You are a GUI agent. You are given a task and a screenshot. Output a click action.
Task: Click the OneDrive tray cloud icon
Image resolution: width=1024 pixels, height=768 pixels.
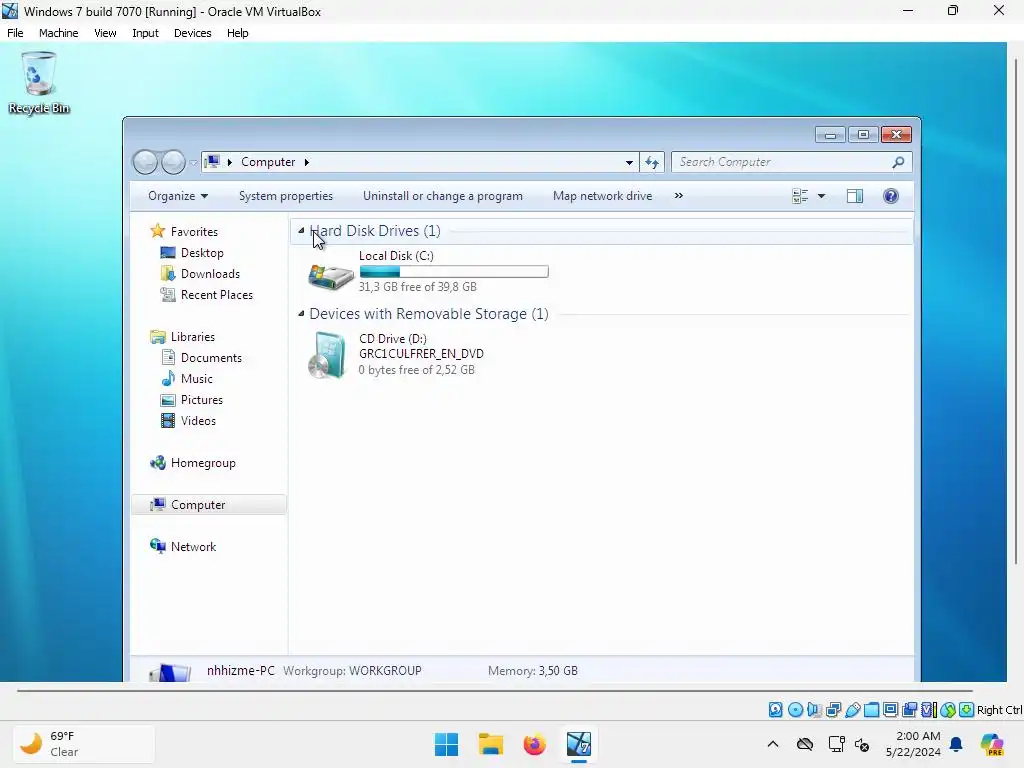click(805, 744)
